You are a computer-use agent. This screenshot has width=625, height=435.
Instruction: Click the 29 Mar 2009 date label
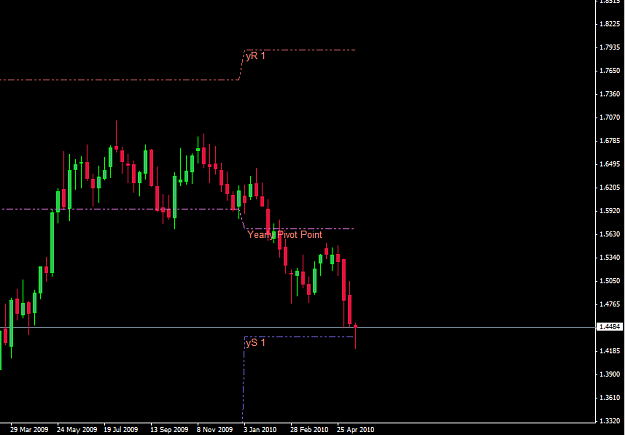click(x=29, y=429)
